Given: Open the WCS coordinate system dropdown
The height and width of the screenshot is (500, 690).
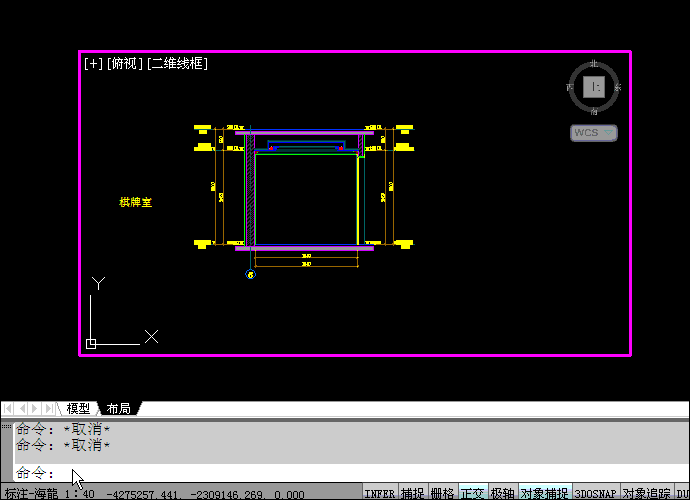Looking at the screenshot, I should [x=594, y=132].
